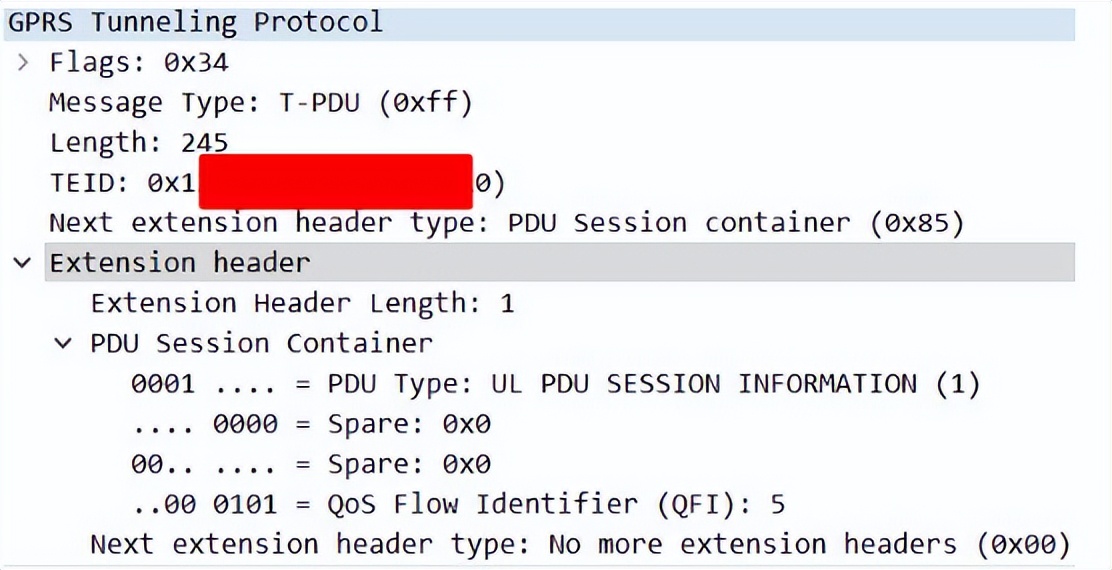The width and height of the screenshot is (1112, 570).
Task: Click the four-bit Spare: 0x0 line
Action: click(311, 424)
